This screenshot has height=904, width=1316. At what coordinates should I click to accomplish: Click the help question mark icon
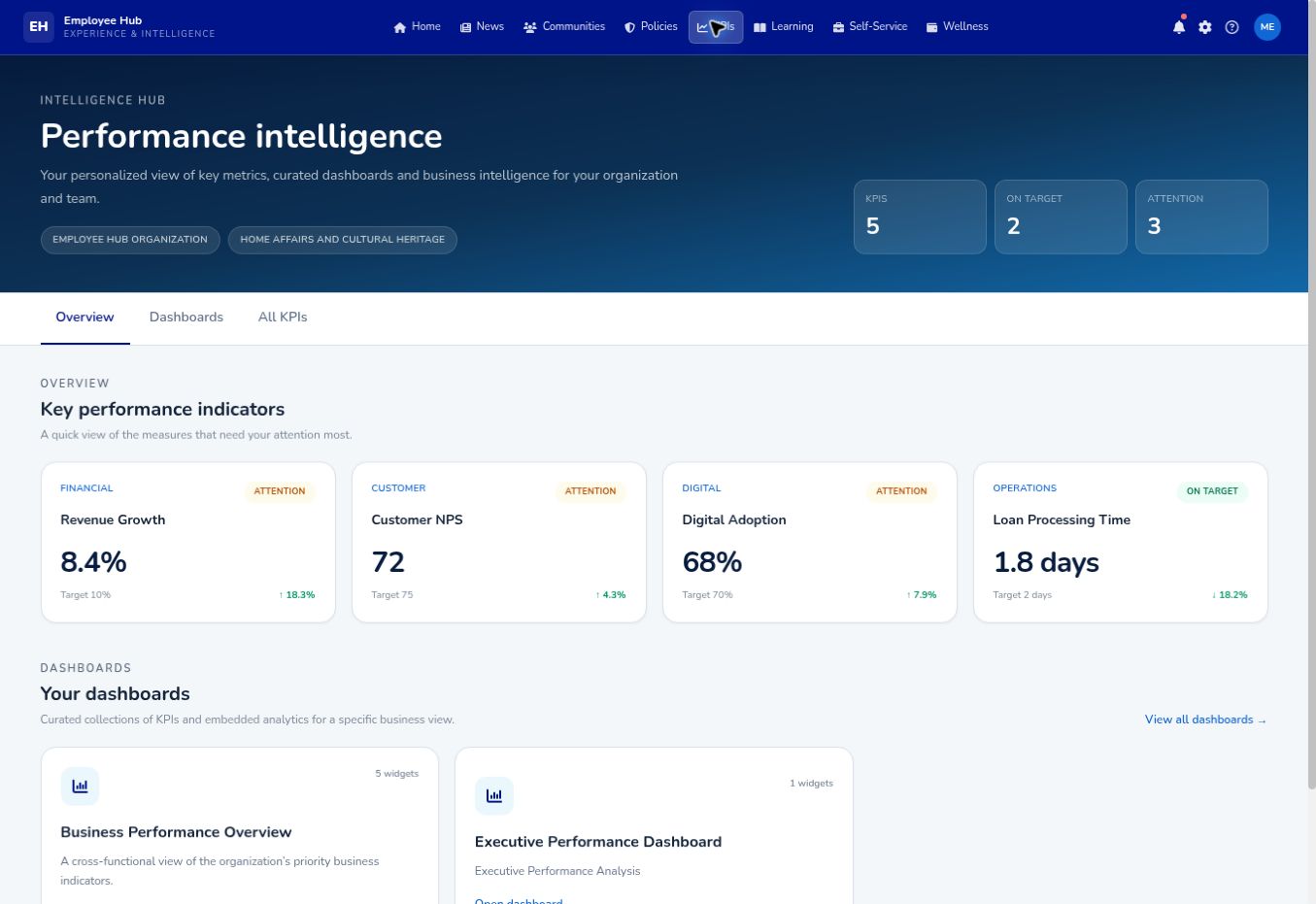1232,27
